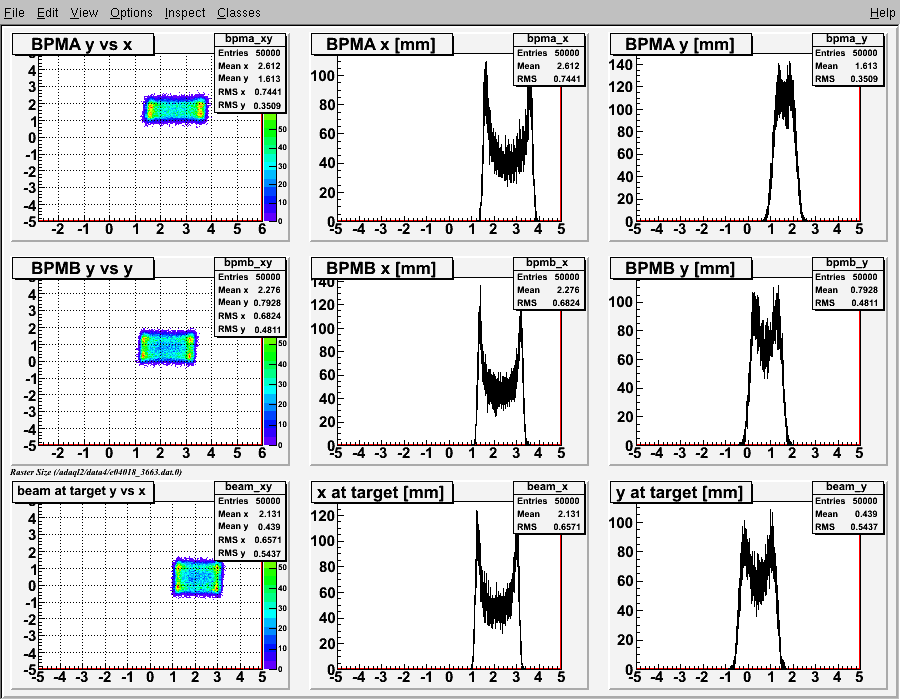Select the 'x at target [mm]' histogram title
This screenshot has height=700, width=900.
point(382,492)
